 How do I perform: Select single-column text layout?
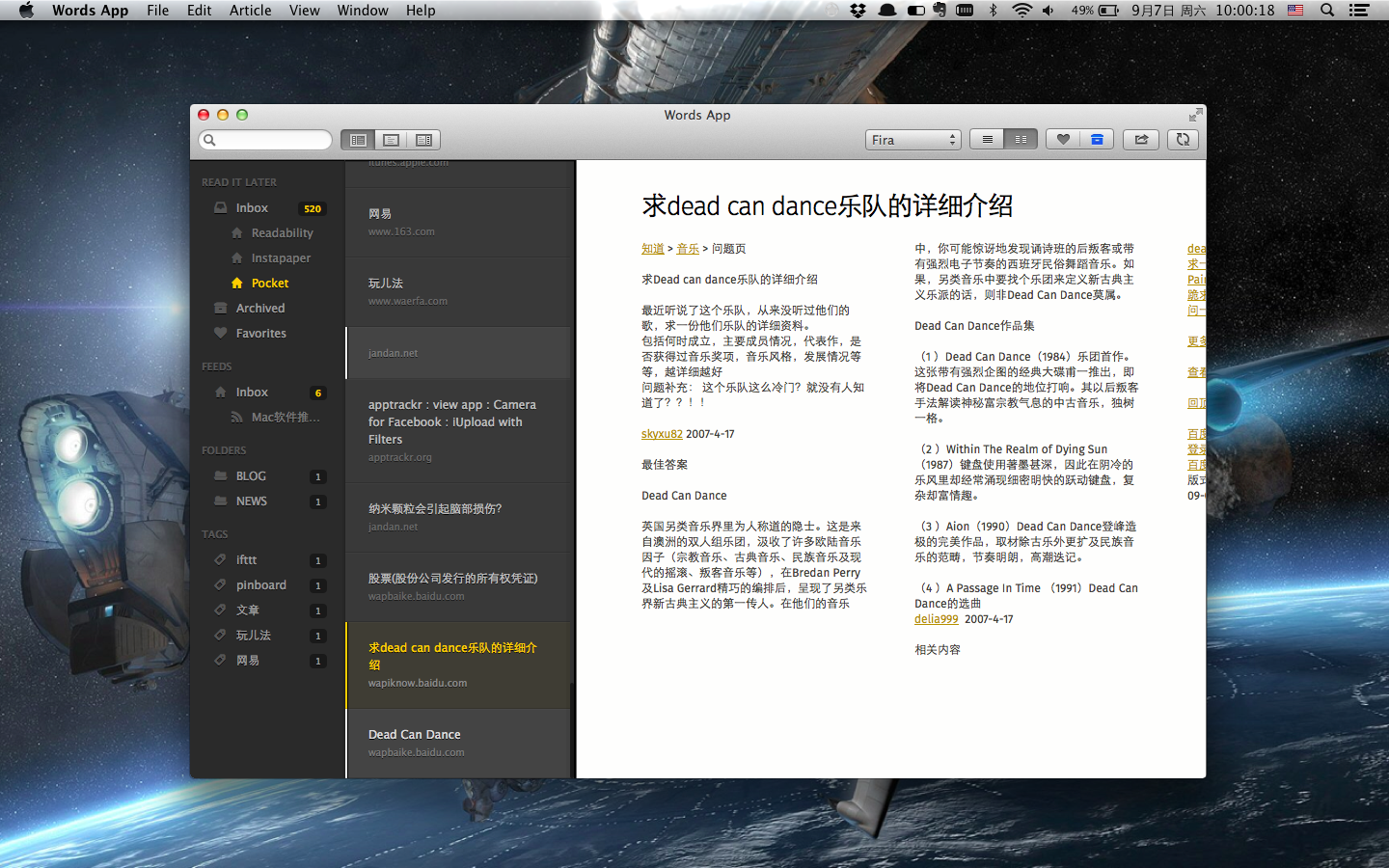coord(987,140)
